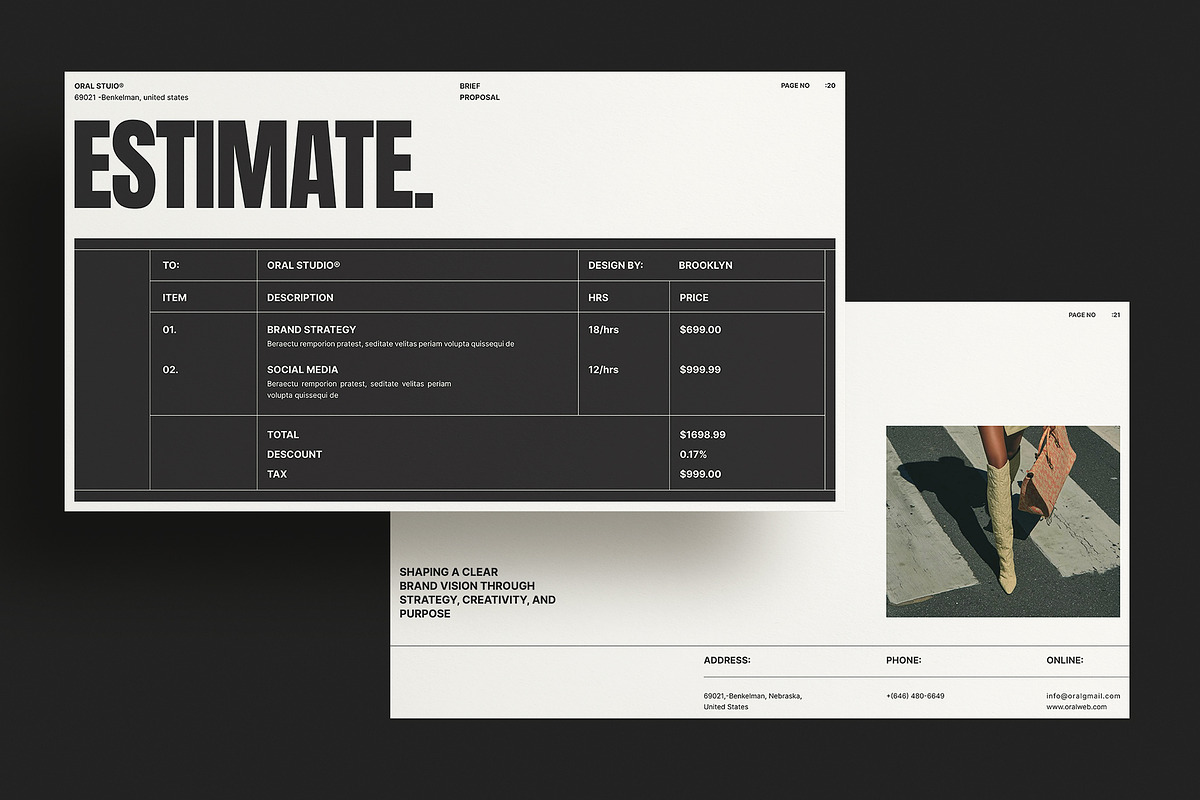Click the photo of boots and handbag
The height and width of the screenshot is (800, 1200).
coord(1003,521)
